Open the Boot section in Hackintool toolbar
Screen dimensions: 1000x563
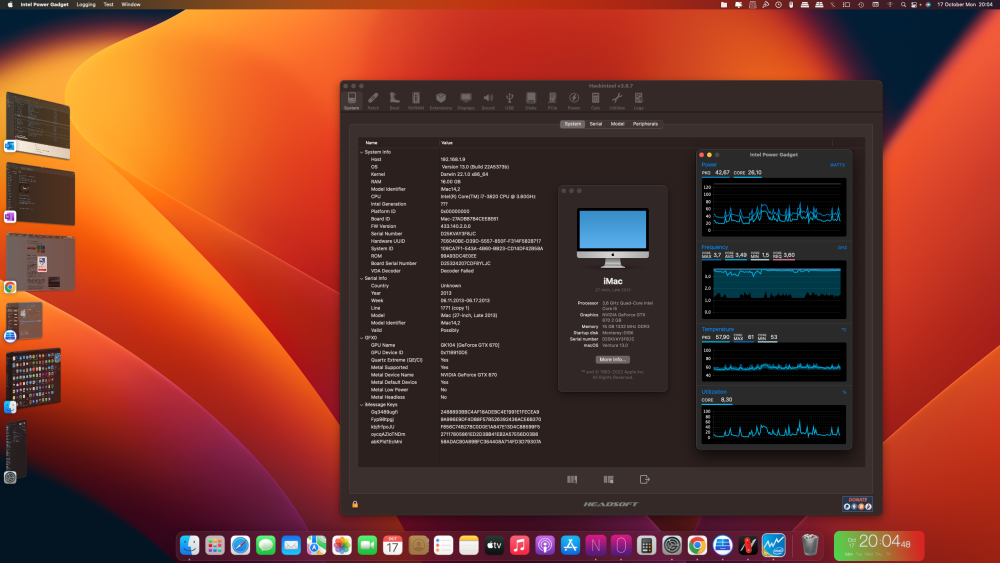click(x=394, y=101)
